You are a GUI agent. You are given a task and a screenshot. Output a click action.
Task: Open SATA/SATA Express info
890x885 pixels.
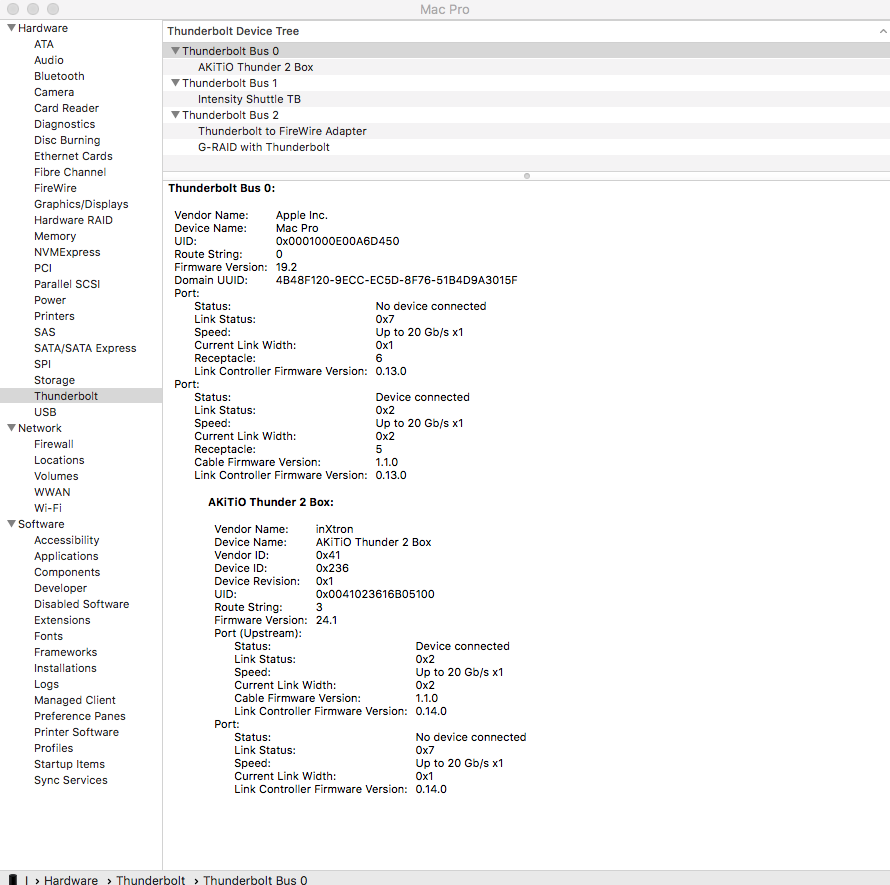tap(85, 348)
